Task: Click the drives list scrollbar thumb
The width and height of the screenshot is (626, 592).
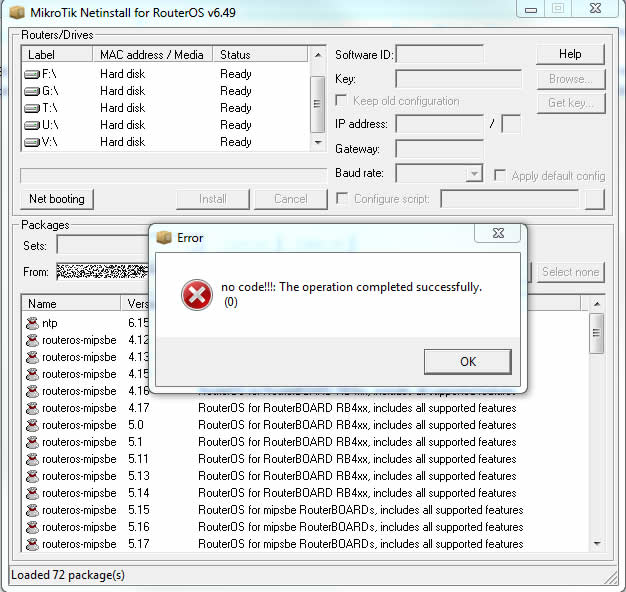Action: (x=317, y=104)
